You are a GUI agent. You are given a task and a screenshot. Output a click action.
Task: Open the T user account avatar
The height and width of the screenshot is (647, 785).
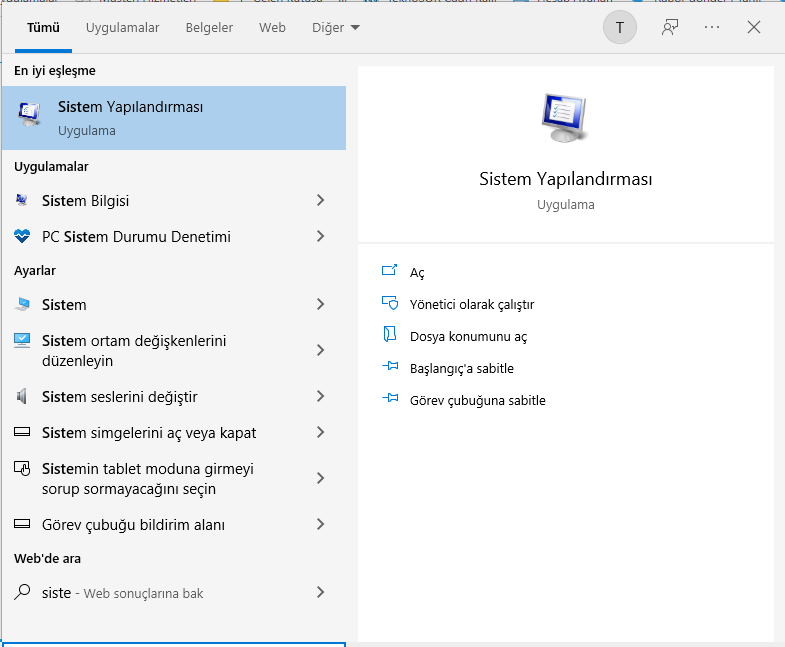(x=620, y=27)
